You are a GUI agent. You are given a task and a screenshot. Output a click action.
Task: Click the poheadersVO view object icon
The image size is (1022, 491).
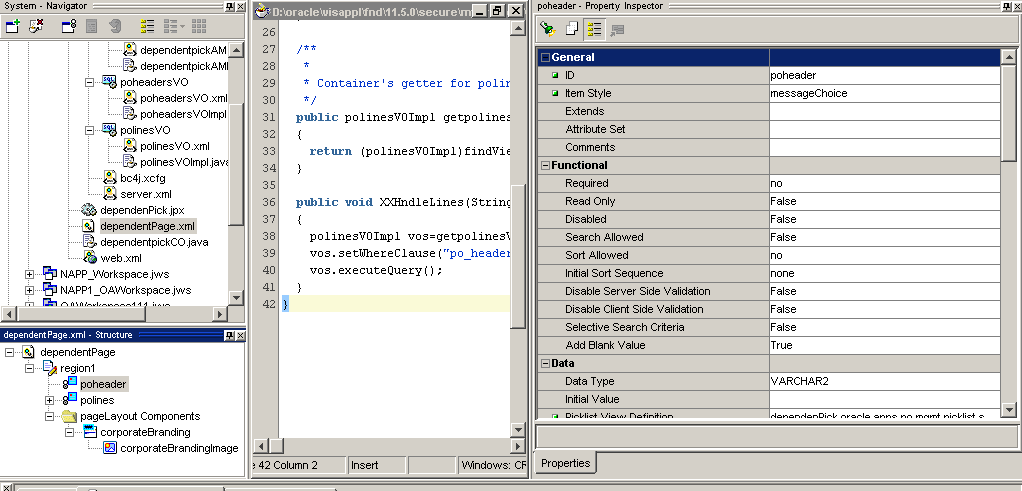click(109, 82)
